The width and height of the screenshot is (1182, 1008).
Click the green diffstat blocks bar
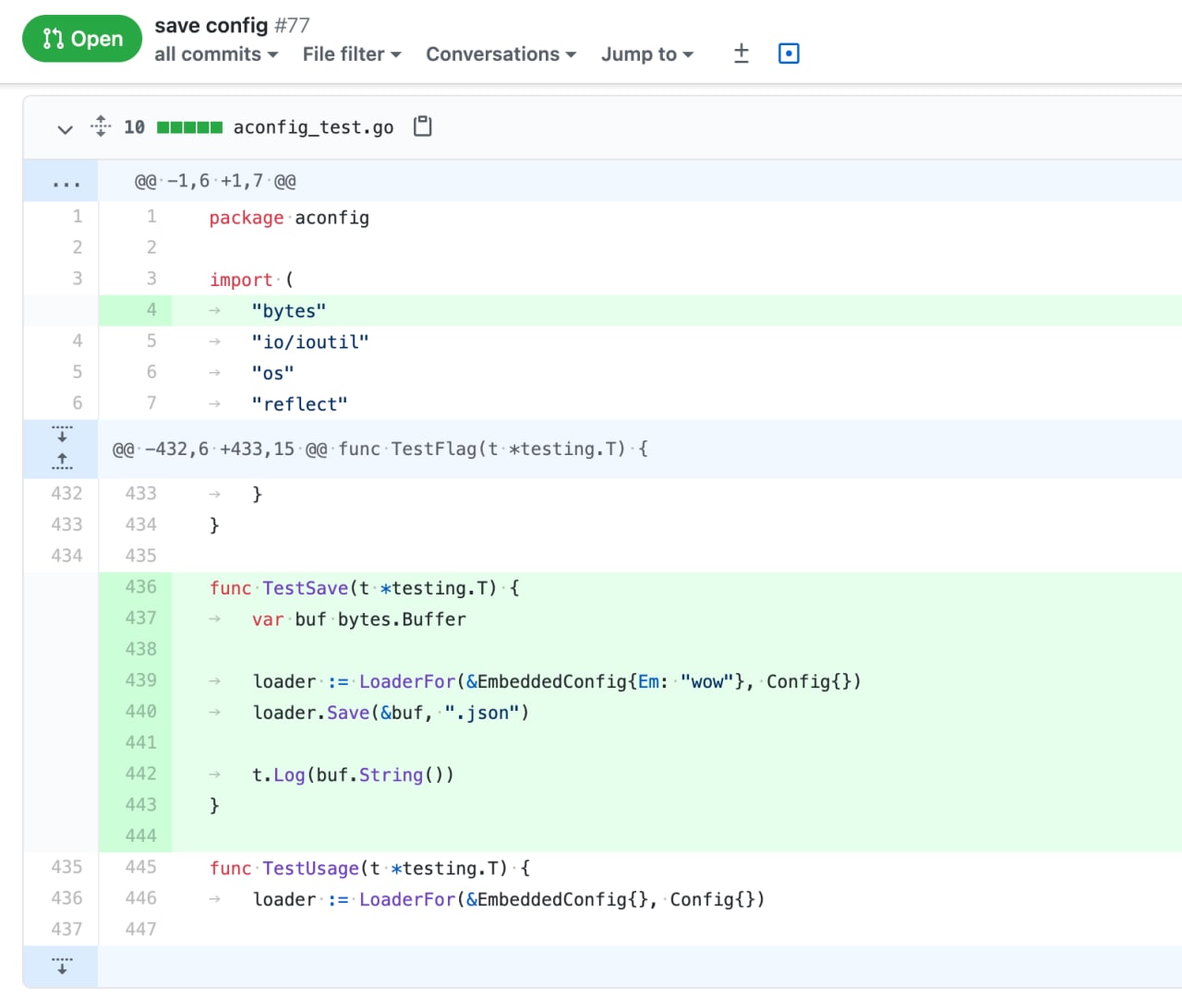189,127
